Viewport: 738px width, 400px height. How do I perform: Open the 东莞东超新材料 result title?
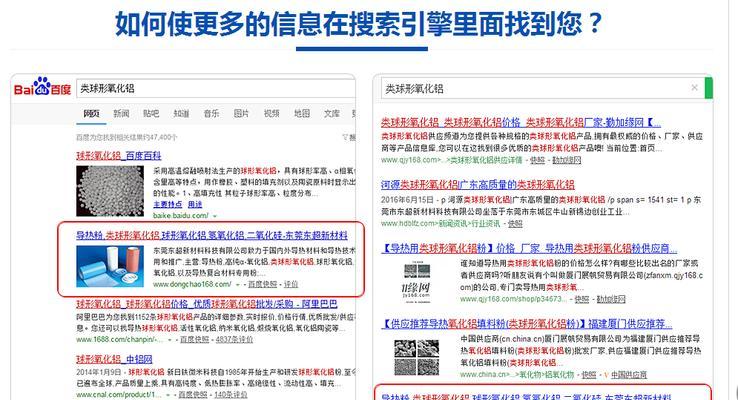coord(212,235)
